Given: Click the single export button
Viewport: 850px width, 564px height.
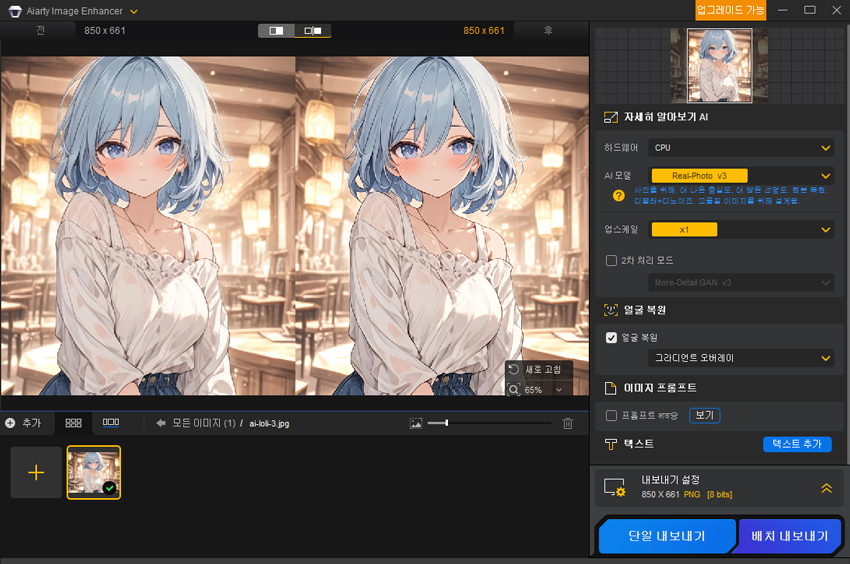Looking at the screenshot, I should tap(667, 536).
